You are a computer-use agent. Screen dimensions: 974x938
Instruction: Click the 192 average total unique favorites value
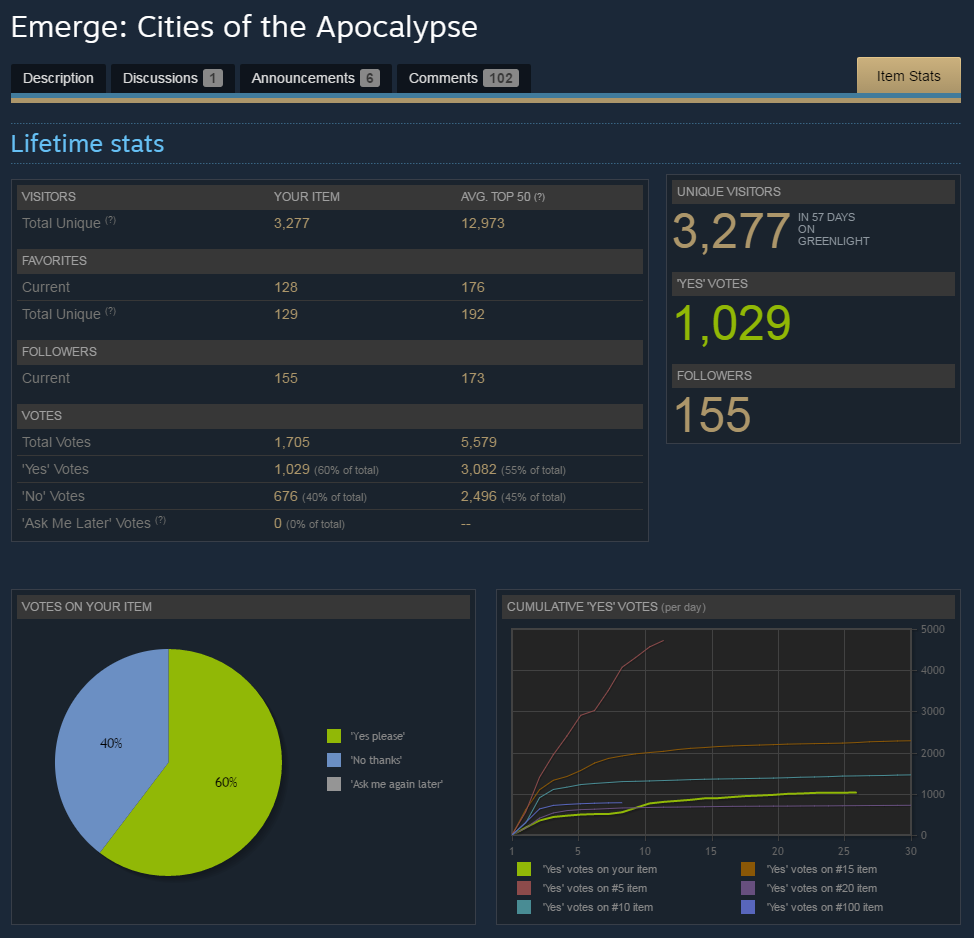click(x=473, y=314)
